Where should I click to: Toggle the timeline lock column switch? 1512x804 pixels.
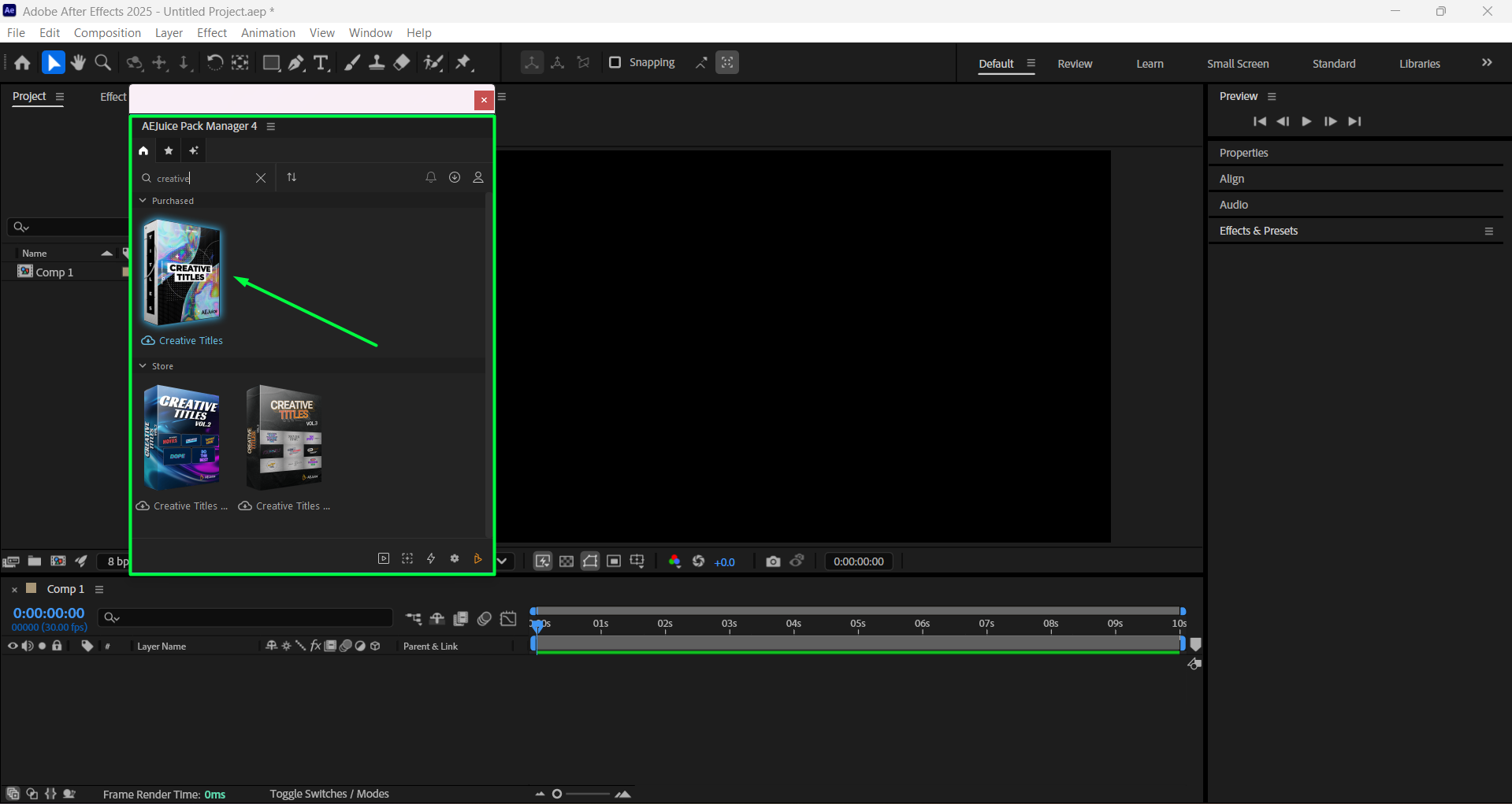click(57, 646)
